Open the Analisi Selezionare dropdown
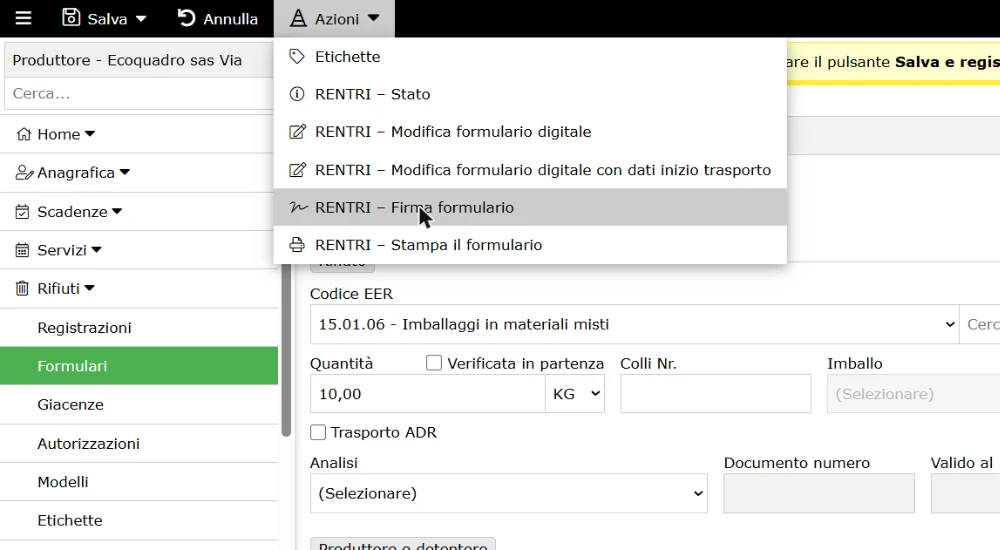This screenshot has height=550, width=1000. [508, 493]
